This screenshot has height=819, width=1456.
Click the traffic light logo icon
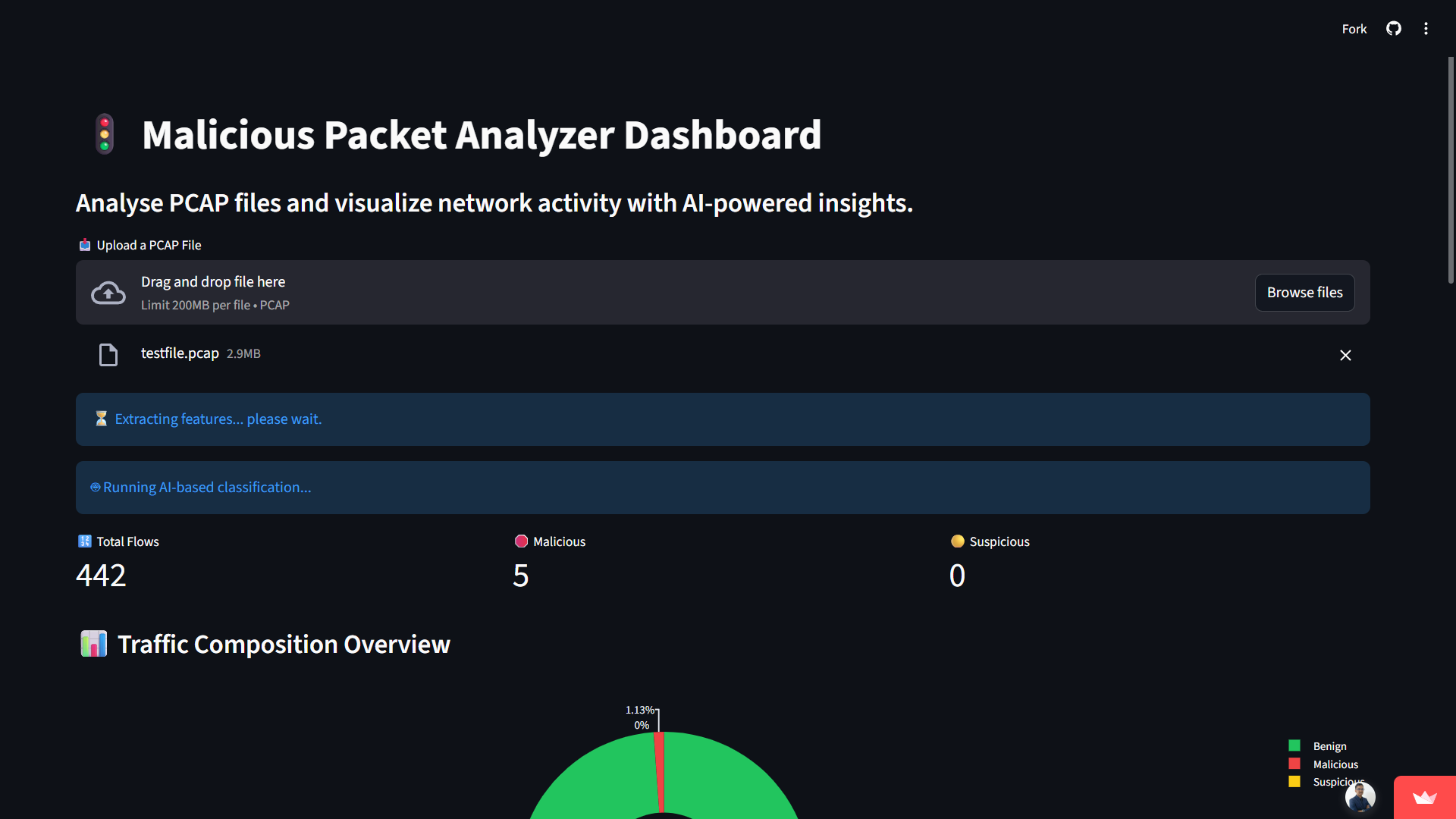pyautogui.click(x=105, y=134)
